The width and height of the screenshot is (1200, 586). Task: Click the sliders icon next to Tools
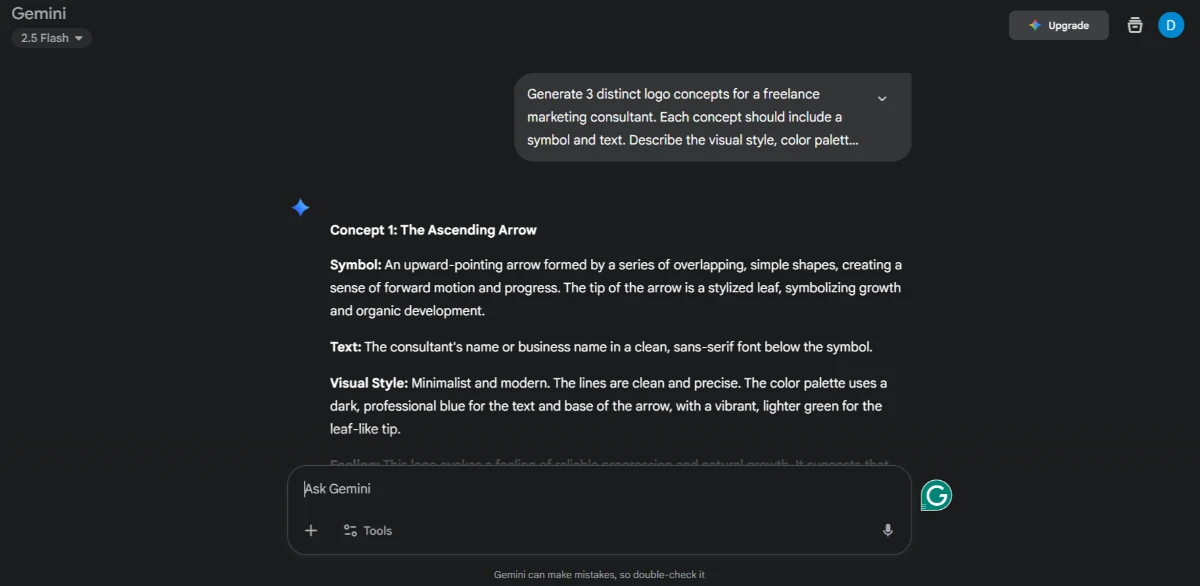[x=350, y=530]
